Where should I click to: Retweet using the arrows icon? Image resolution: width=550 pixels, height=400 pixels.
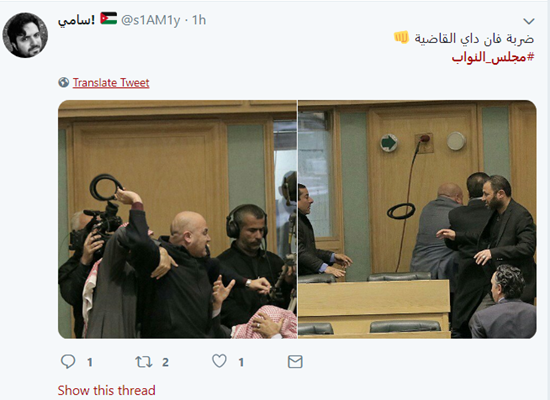[x=144, y=362]
